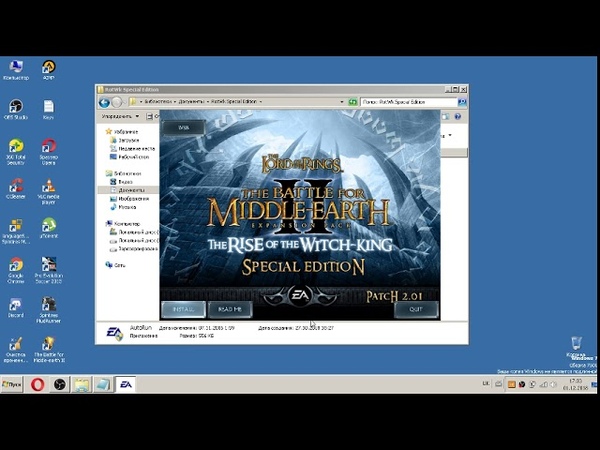
Task: Go back in Explorer window
Action: pyautogui.click(x=104, y=102)
